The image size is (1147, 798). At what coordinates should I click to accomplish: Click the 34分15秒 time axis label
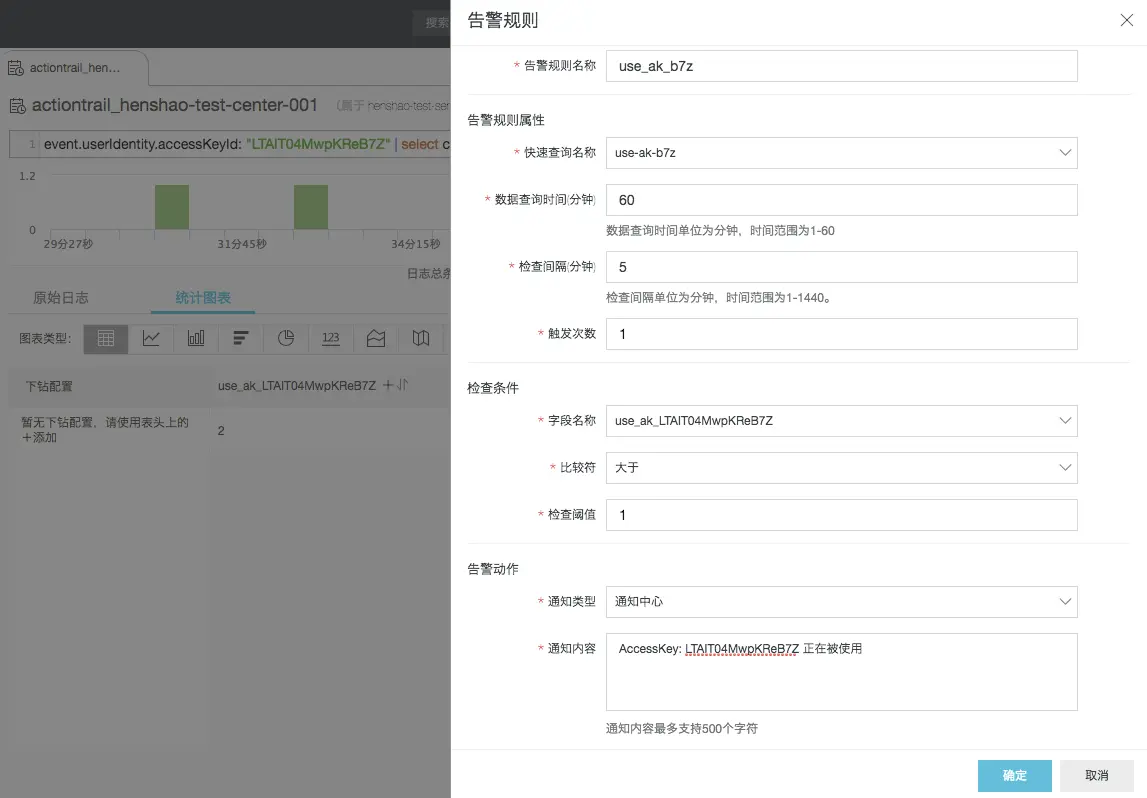415,244
